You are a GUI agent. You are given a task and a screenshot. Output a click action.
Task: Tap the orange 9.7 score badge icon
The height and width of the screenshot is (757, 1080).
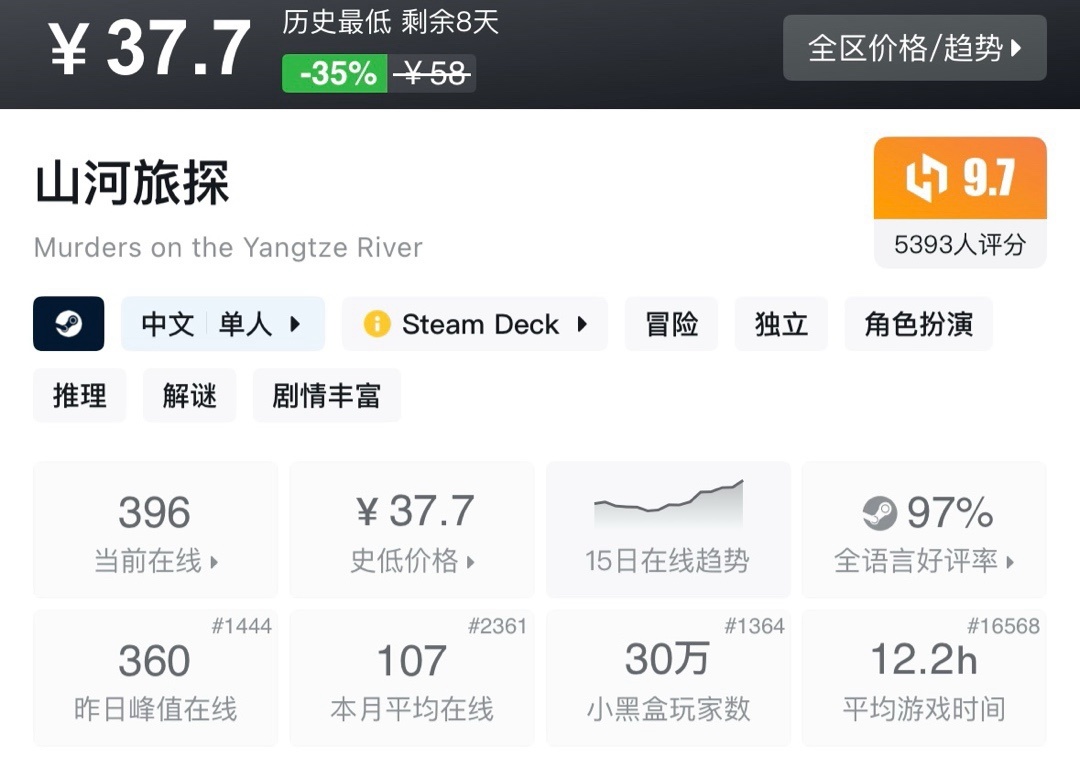pyautogui.click(x=922, y=178)
